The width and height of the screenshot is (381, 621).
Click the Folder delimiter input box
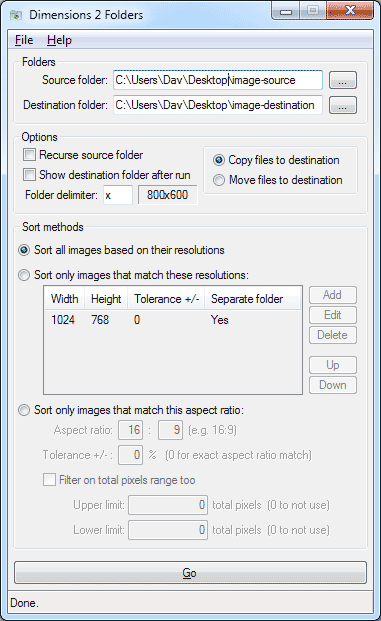point(118,195)
